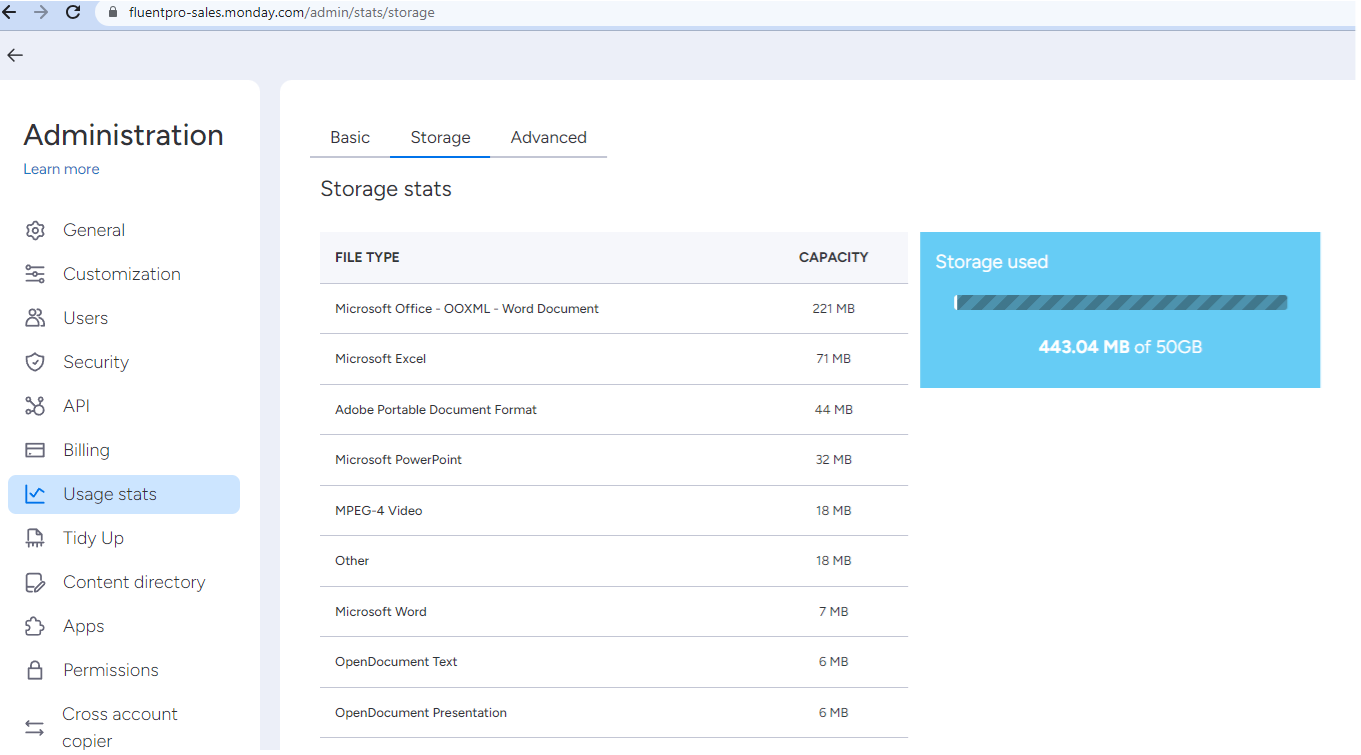
Task: Select the Customization icon in sidebar
Action: pos(35,273)
